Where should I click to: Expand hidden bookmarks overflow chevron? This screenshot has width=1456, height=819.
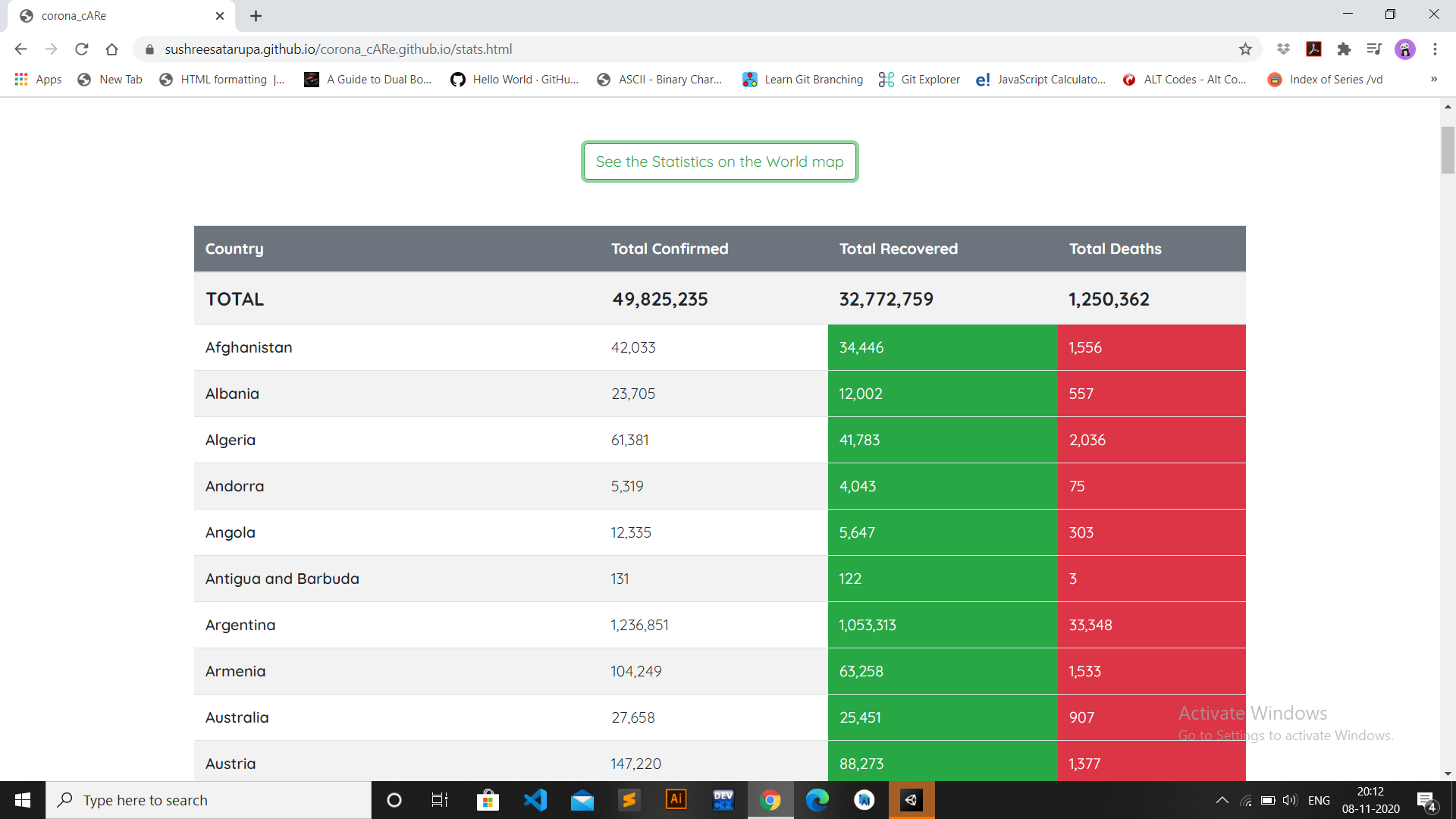(x=1433, y=80)
